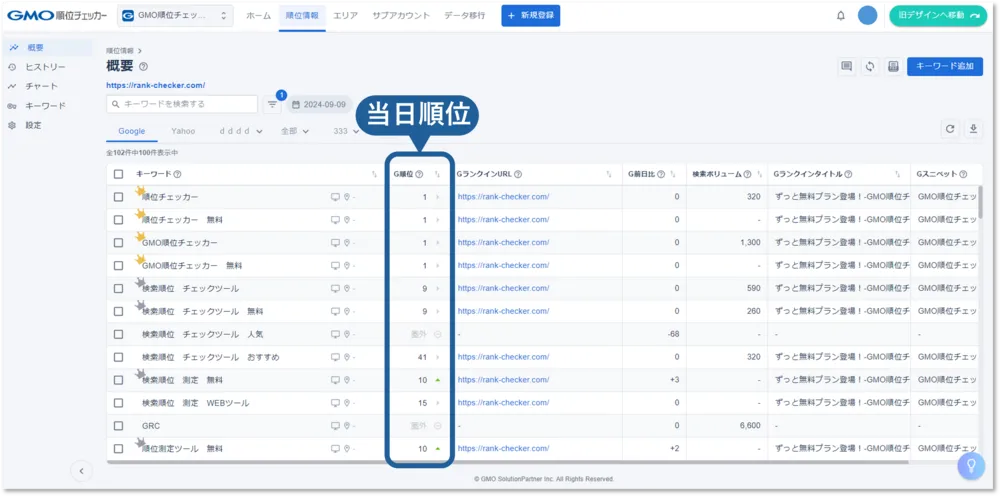The height and width of the screenshot is (496, 1000).
Task: Open the 全部 dropdown filter
Action: point(295,131)
